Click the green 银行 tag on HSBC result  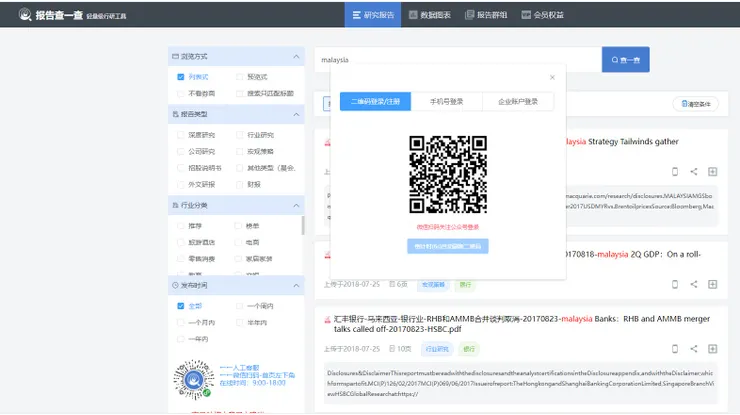[469, 349]
